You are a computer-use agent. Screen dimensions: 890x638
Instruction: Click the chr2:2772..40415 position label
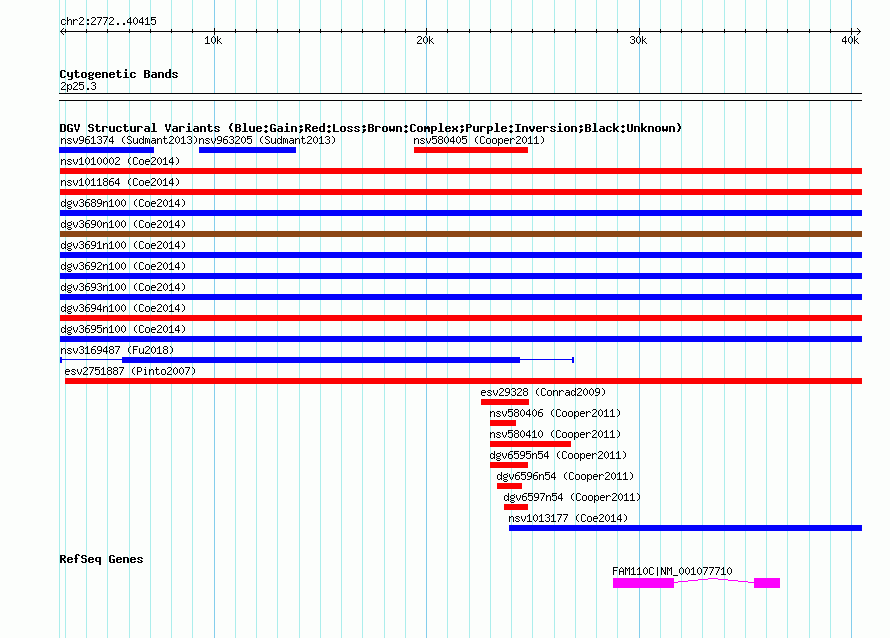coord(108,22)
